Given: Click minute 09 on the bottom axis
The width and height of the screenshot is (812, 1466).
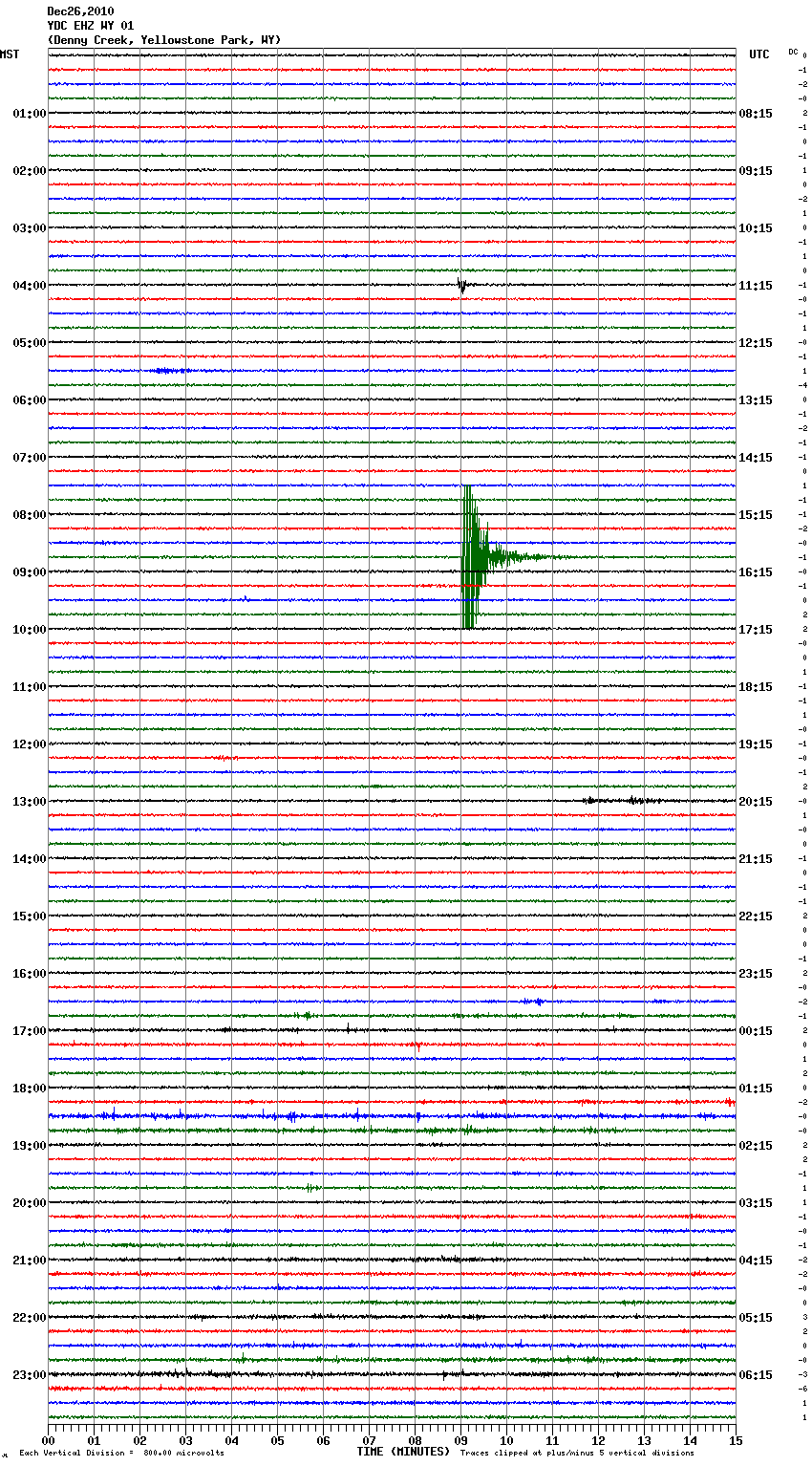Looking at the screenshot, I should [x=461, y=1439].
